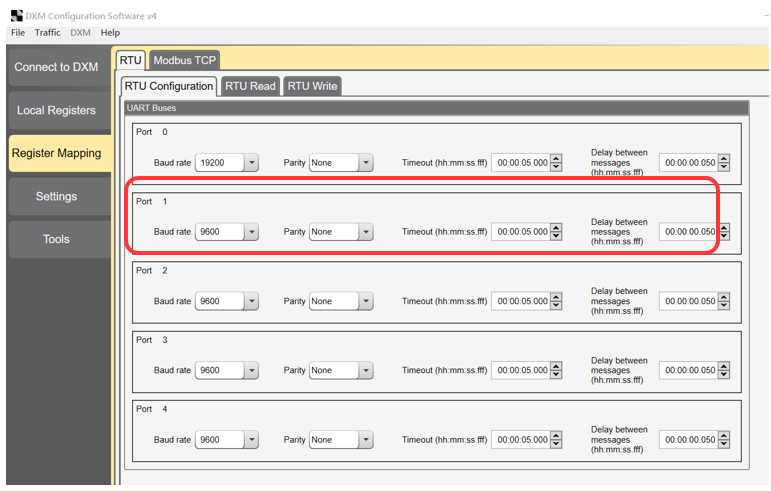Image resolution: width=771 pixels, height=491 pixels.
Task: Click Port 0 delay between messages spinner
Action: coord(724,163)
